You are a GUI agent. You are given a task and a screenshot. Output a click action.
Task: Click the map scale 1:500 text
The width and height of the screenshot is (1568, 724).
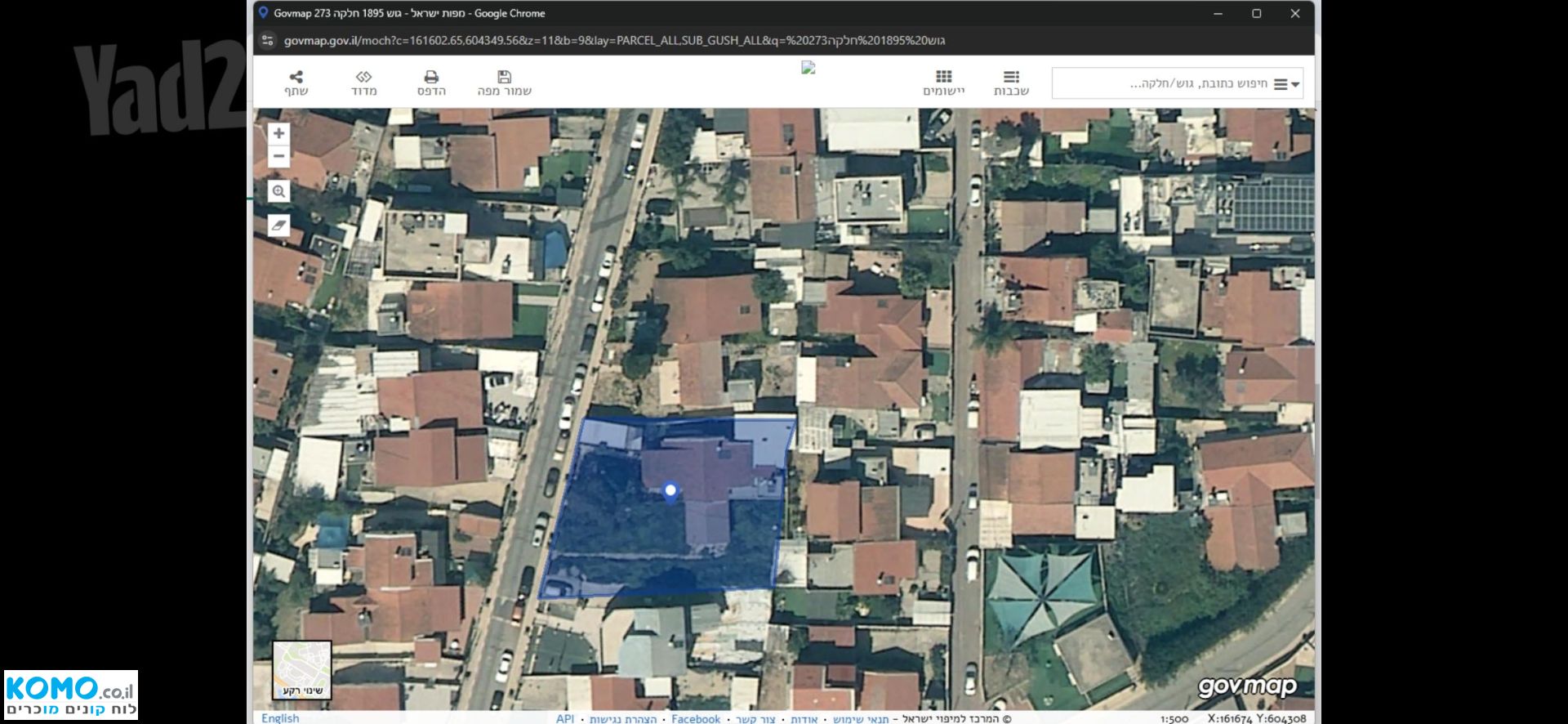pyautogui.click(x=1174, y=719)
